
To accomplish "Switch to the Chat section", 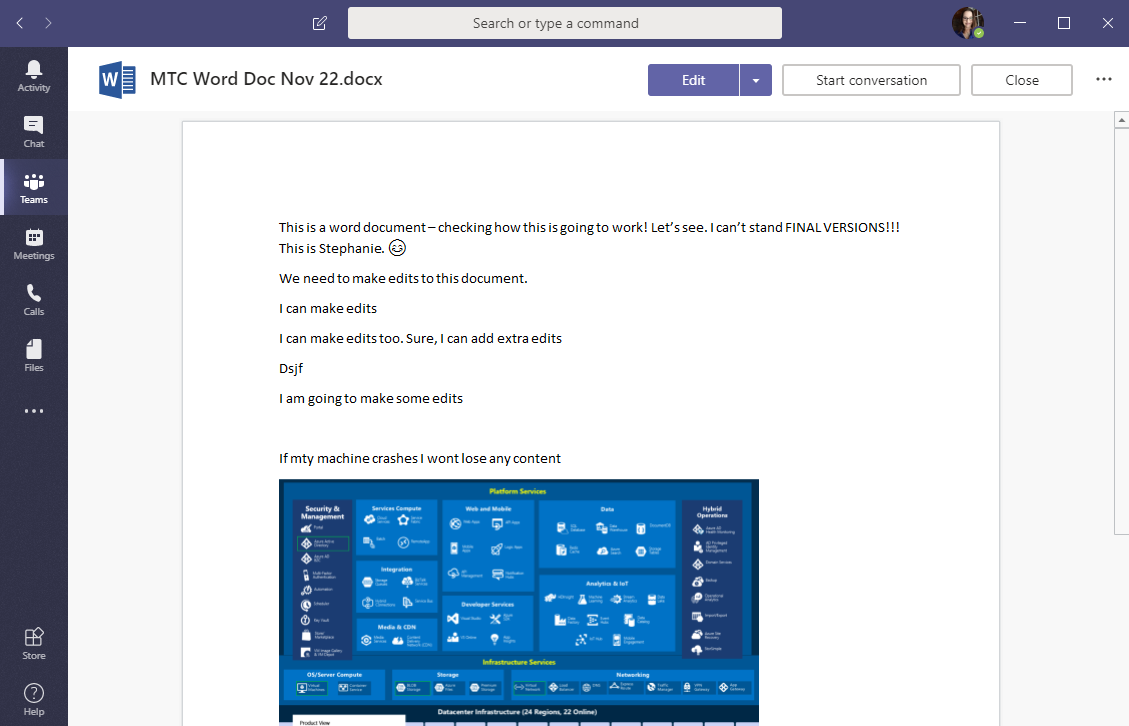I will pos(34,131).
